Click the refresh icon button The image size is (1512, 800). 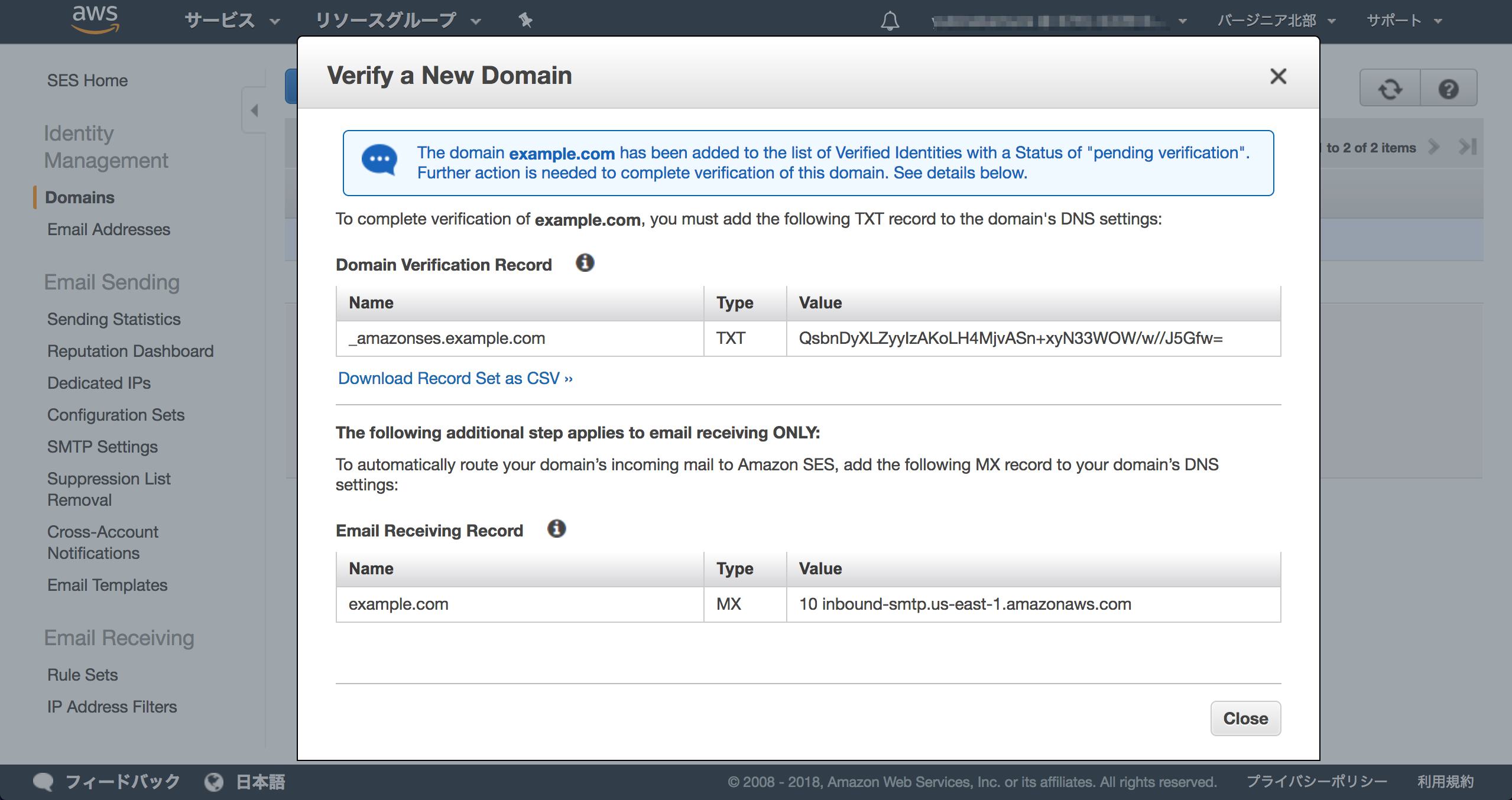1390,89
